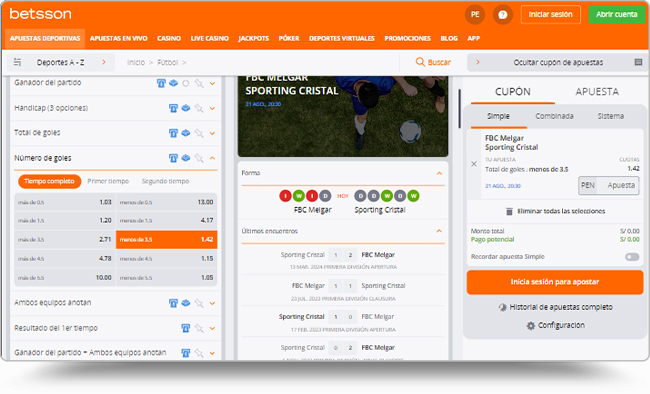Remove FBC Melgar selection with the X
650x394 pixels.
point(474,164)
